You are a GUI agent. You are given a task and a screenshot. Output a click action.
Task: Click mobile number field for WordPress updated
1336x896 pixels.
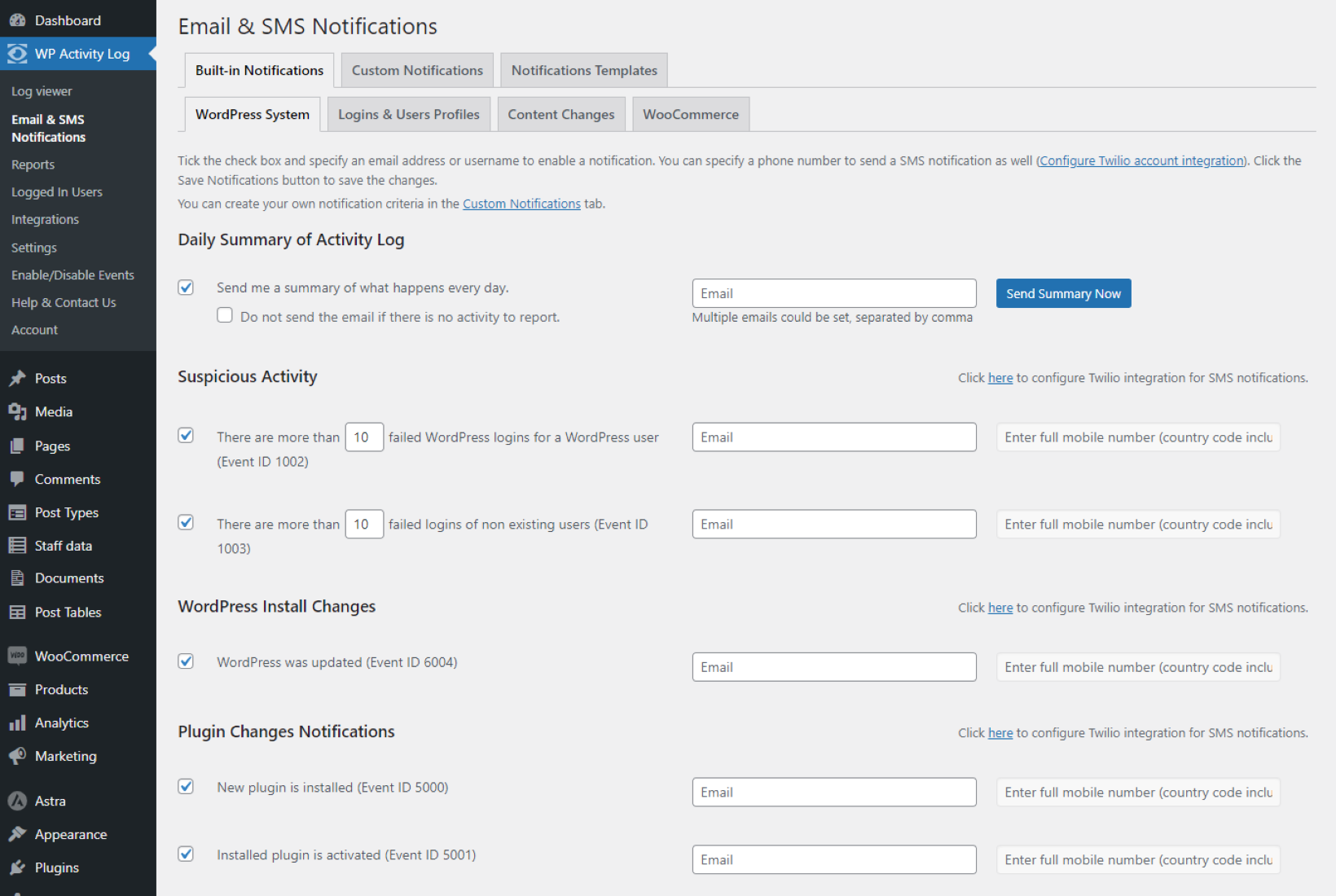[1138, 667]
